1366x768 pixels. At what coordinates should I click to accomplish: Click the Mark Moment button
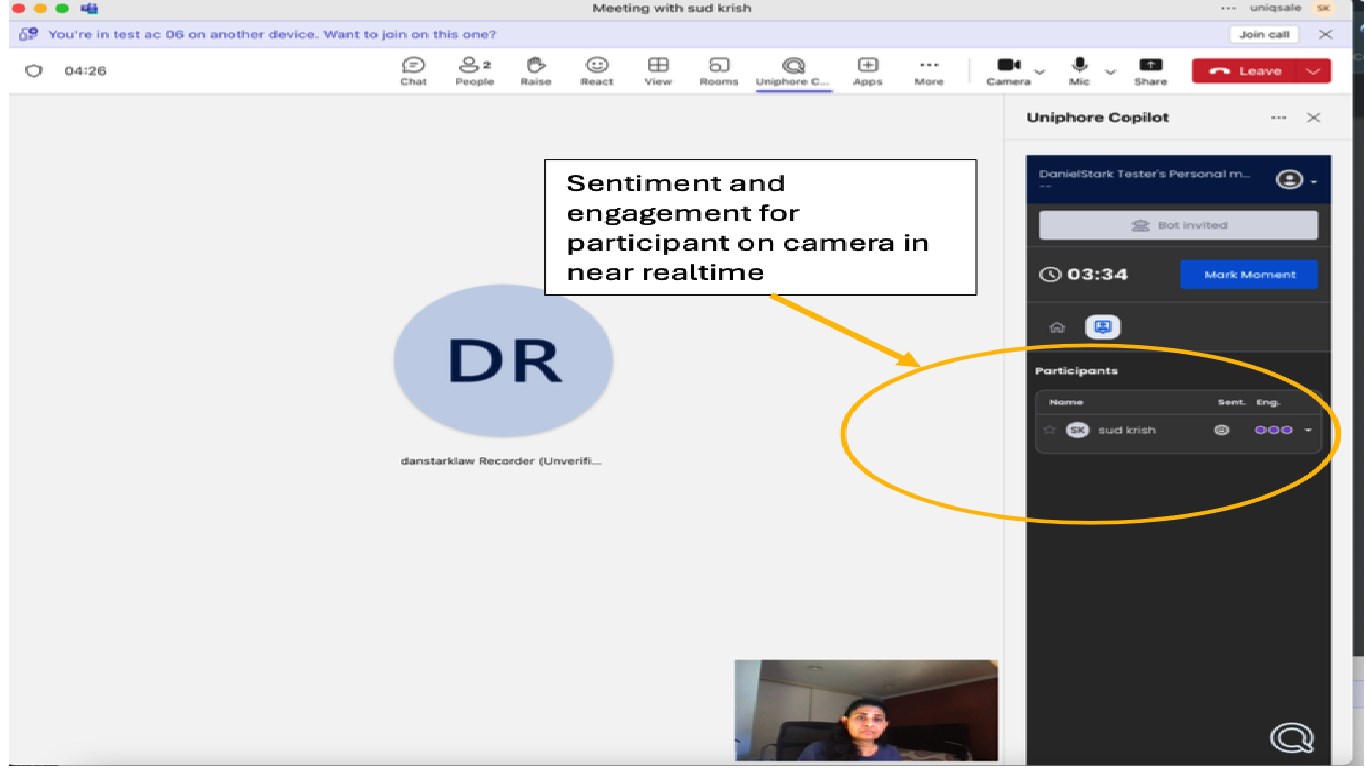click(1249, 274)
